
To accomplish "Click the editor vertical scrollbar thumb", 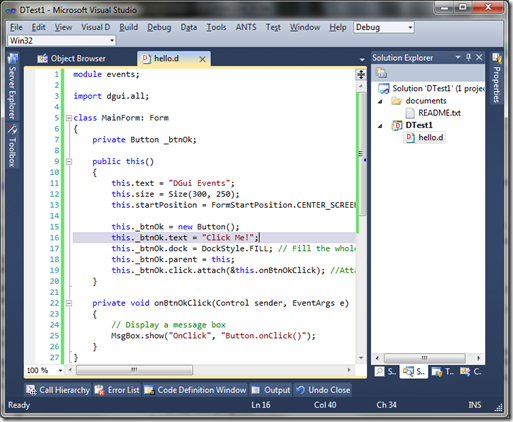I will tap(361, 154).
